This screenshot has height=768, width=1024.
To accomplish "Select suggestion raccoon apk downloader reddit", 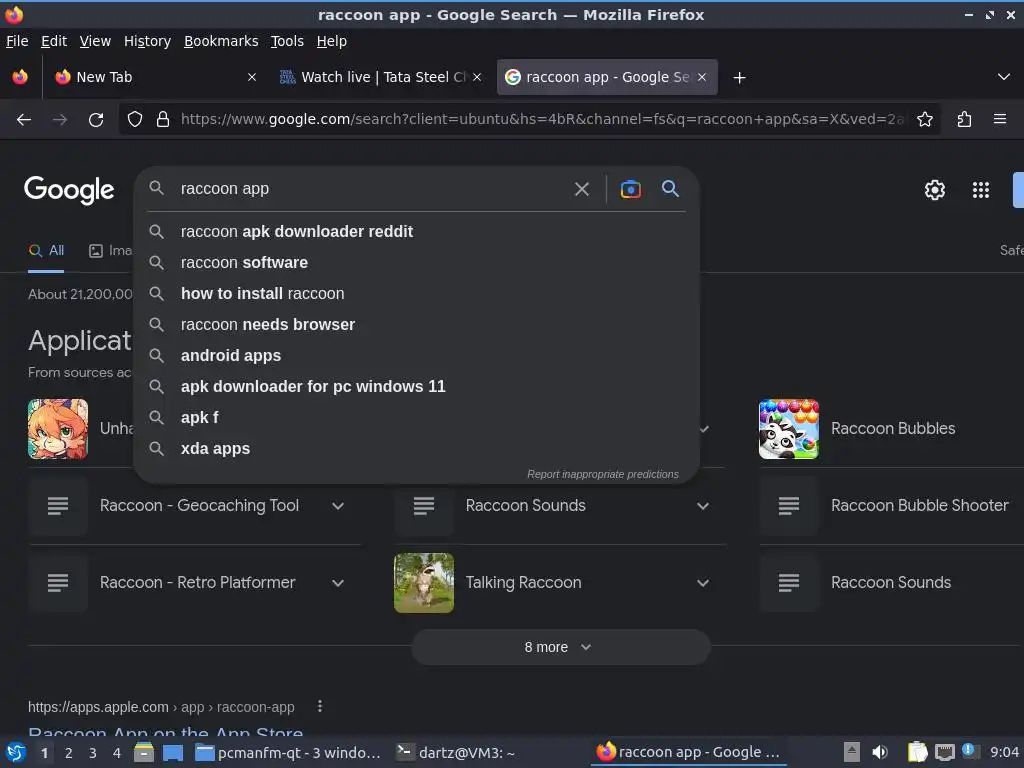I will tap(417, 232).
